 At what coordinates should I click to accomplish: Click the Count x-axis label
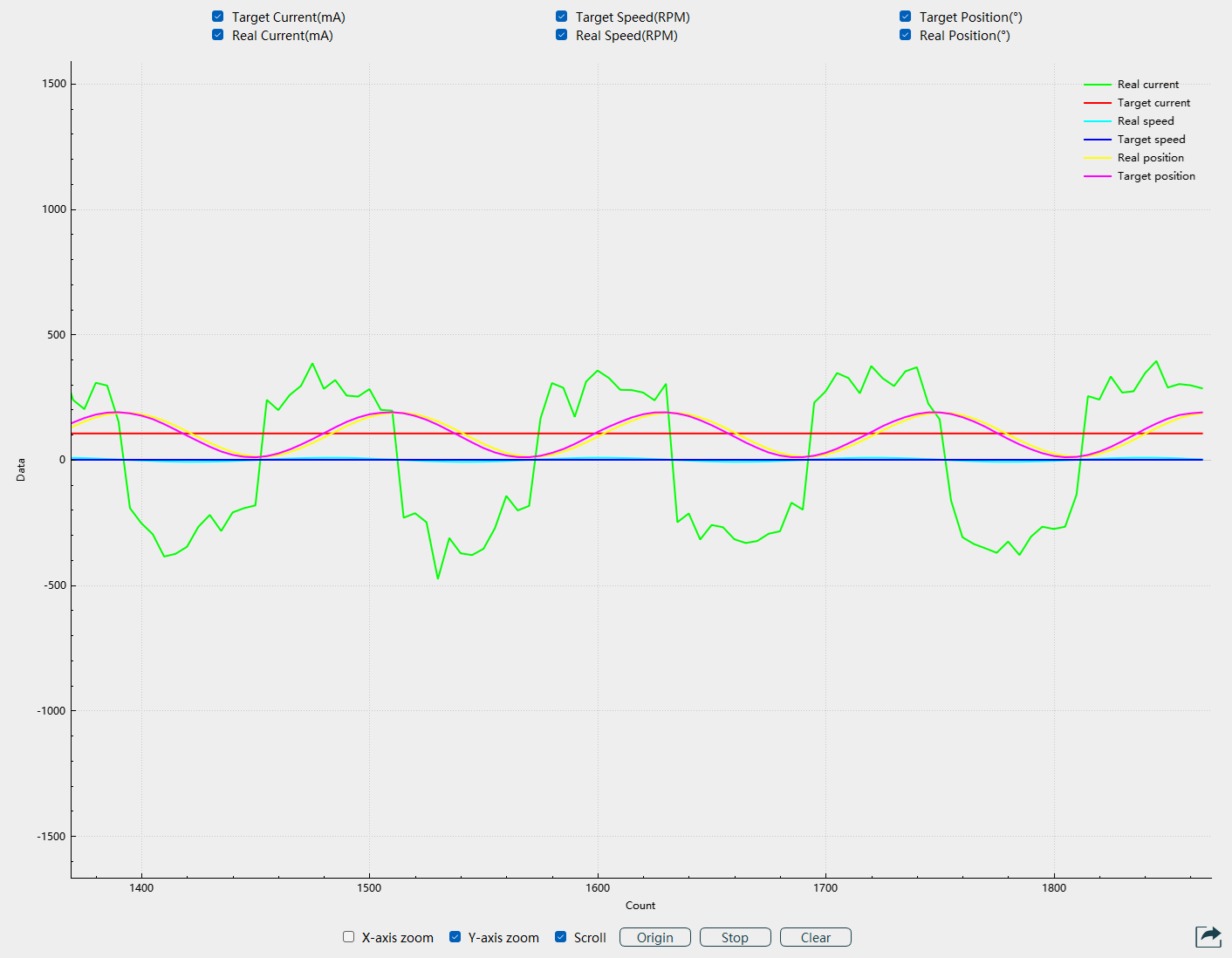pos(640,906)
